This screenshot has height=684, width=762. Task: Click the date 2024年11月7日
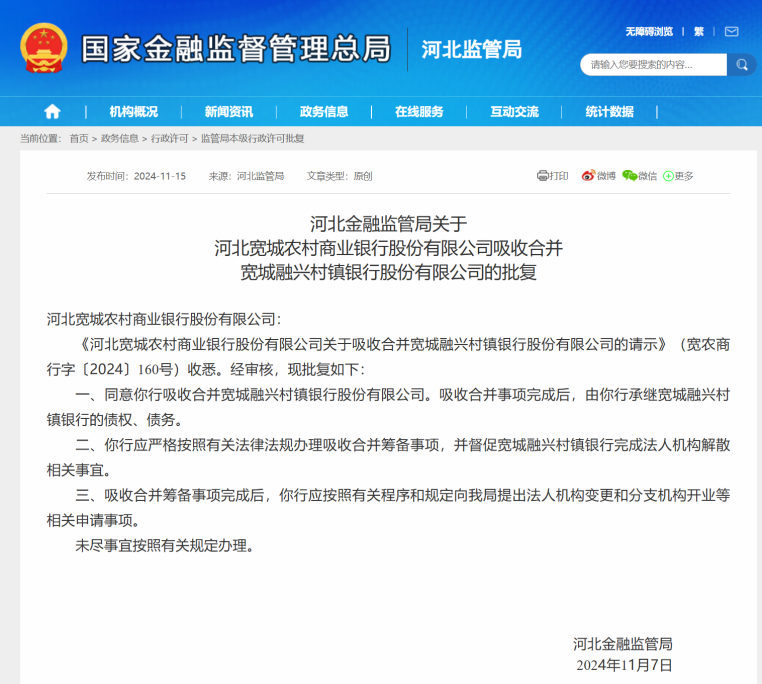tap(624, 665)
